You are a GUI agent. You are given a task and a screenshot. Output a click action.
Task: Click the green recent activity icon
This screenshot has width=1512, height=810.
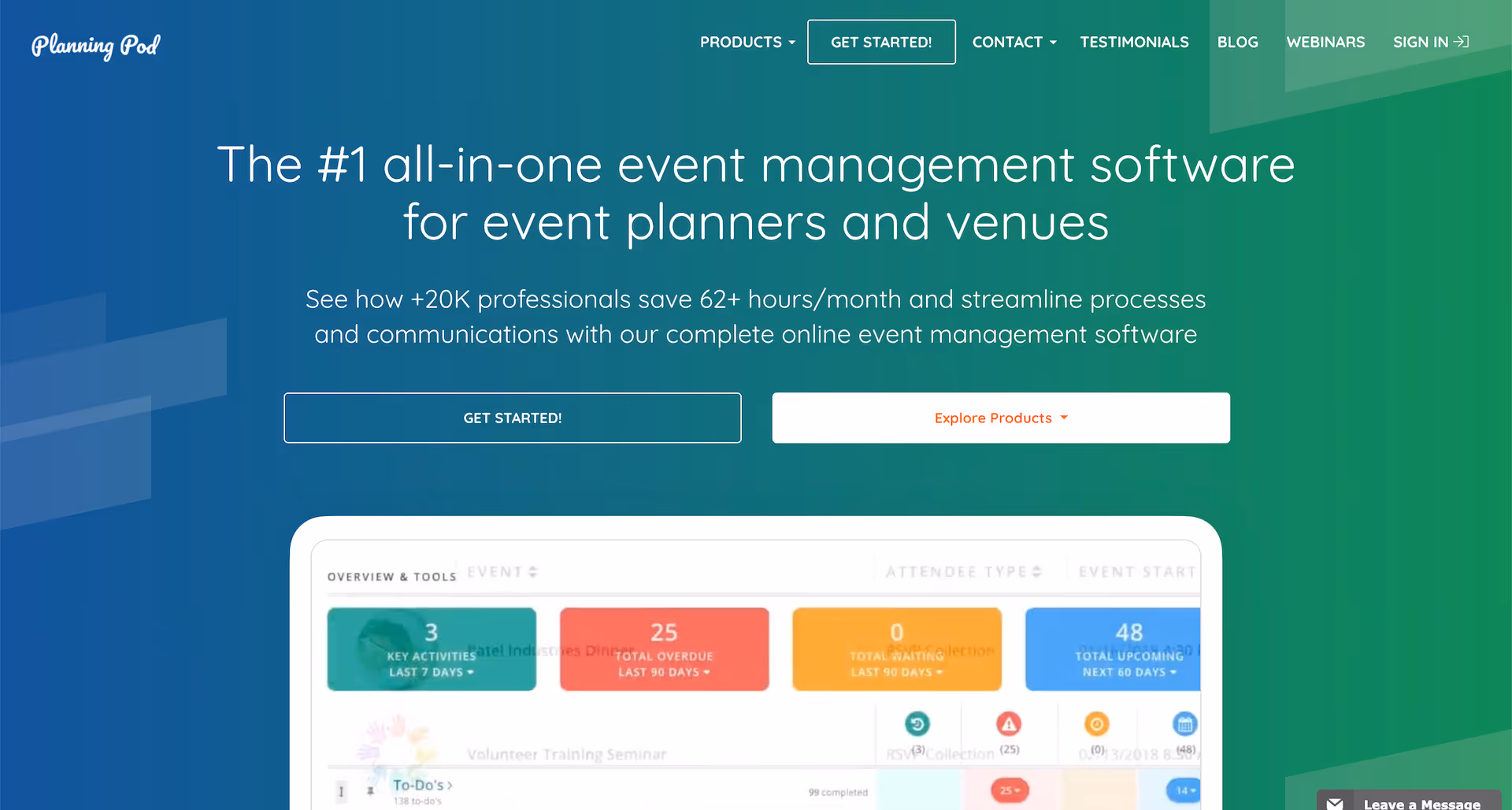tap(917, 723)
